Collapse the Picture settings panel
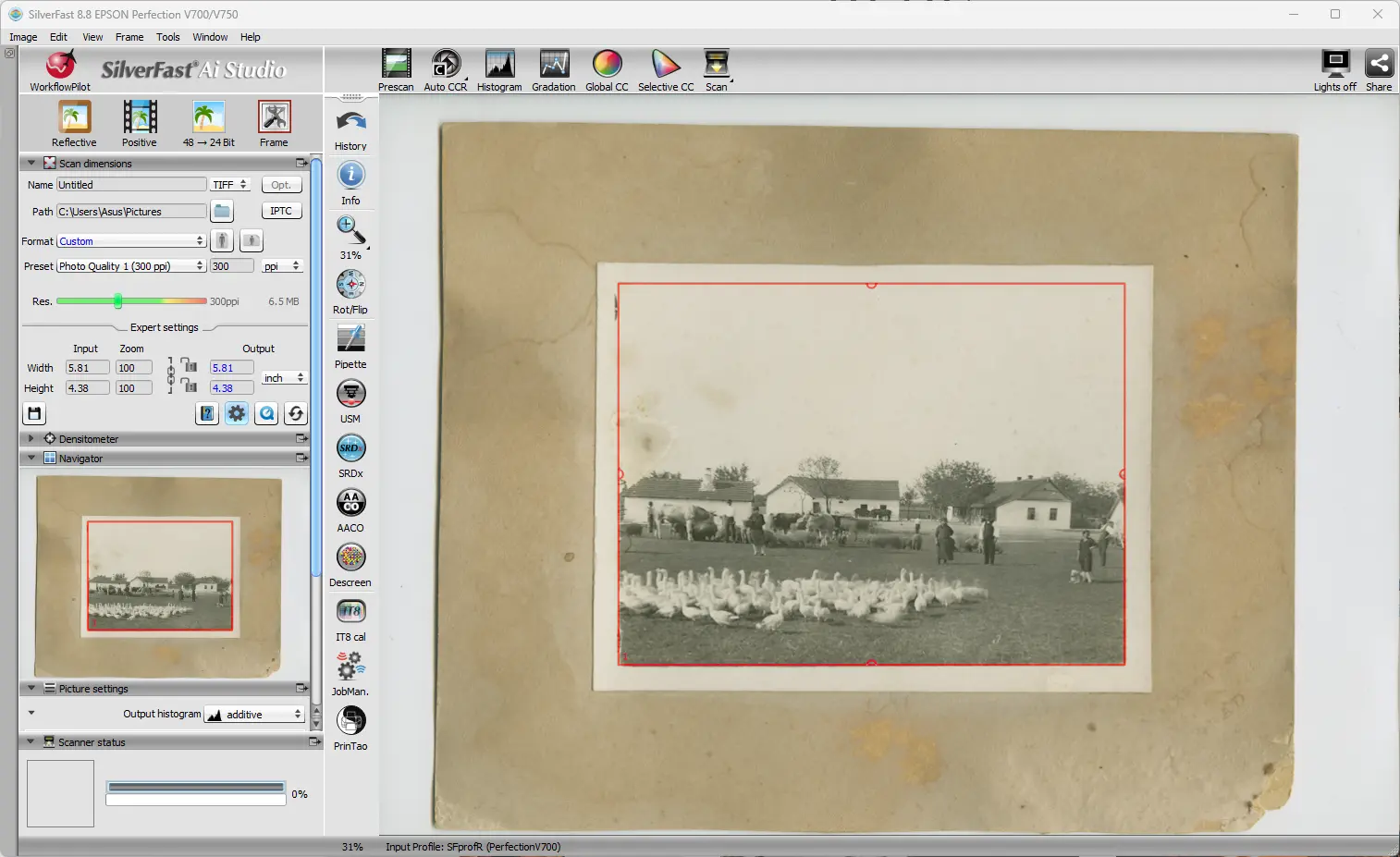Screen dimensions: 1400x857 coord(31,688)
